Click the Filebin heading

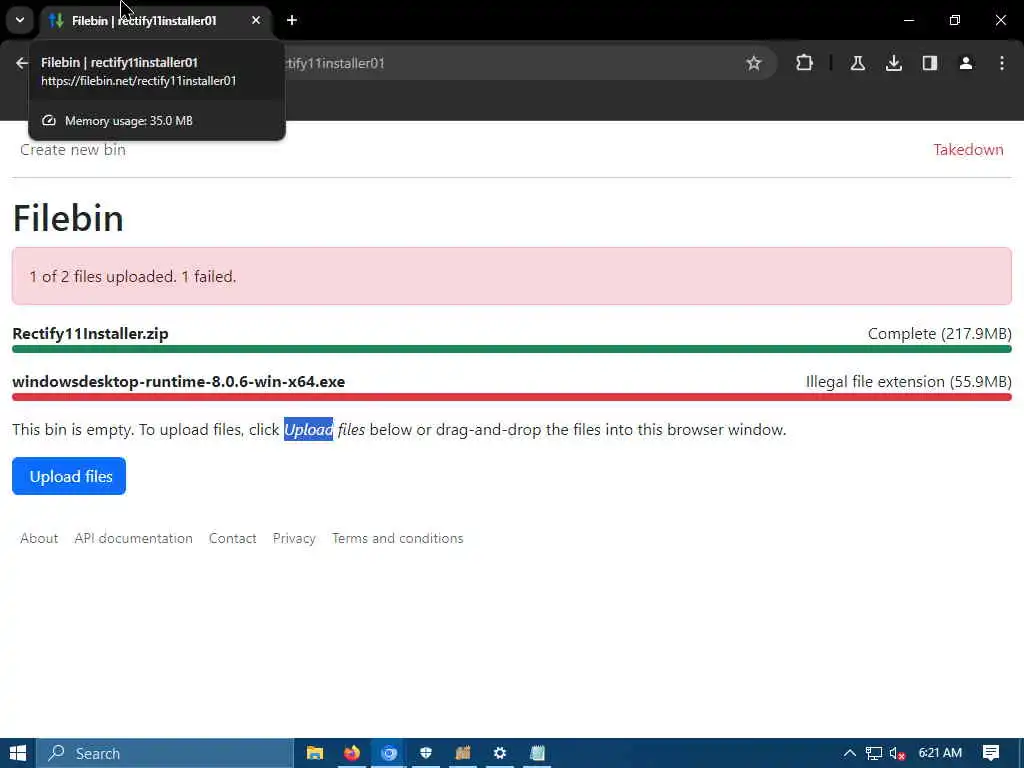(68, 218)
